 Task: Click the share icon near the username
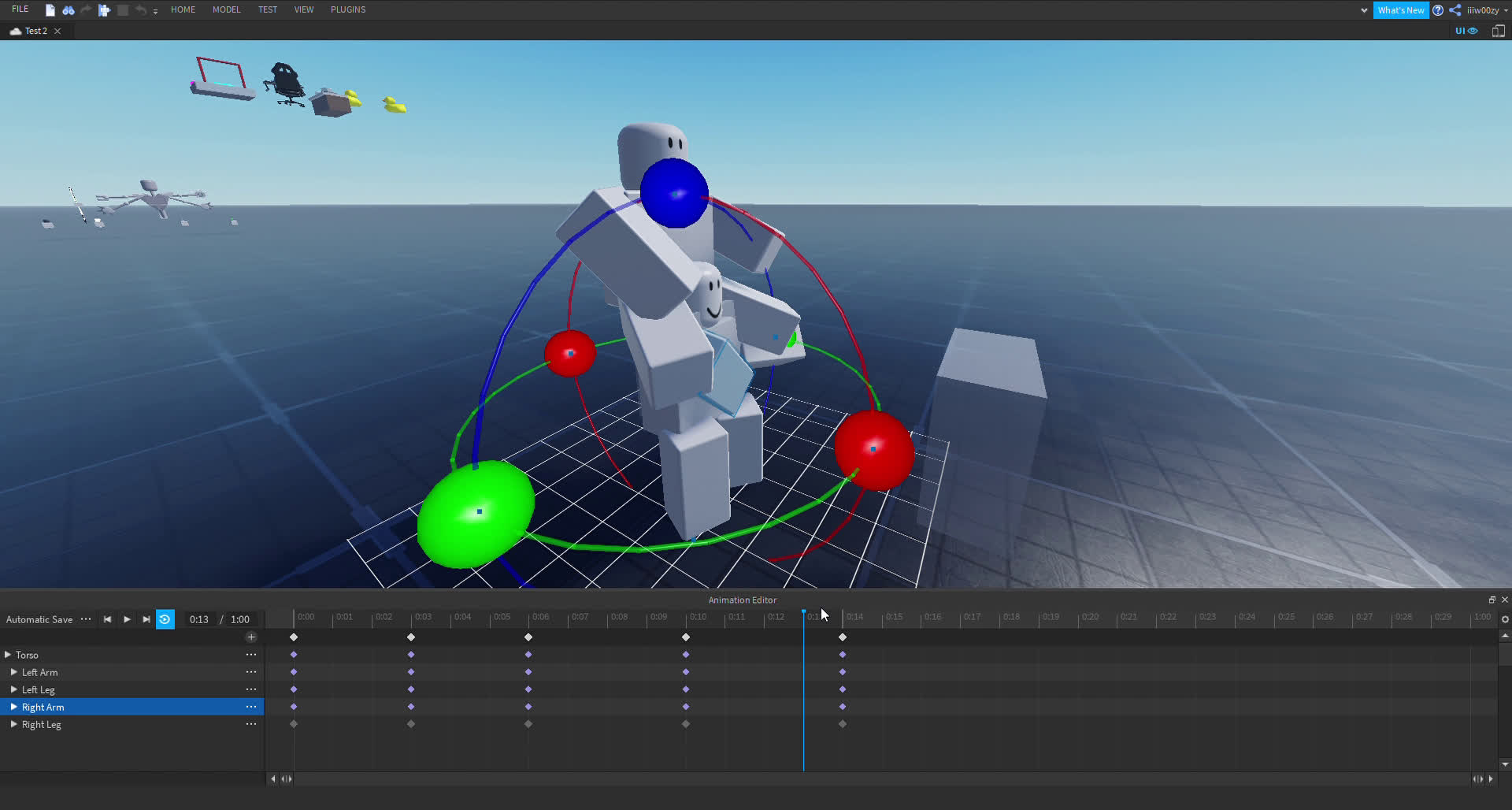click(x=1455, y=10)
